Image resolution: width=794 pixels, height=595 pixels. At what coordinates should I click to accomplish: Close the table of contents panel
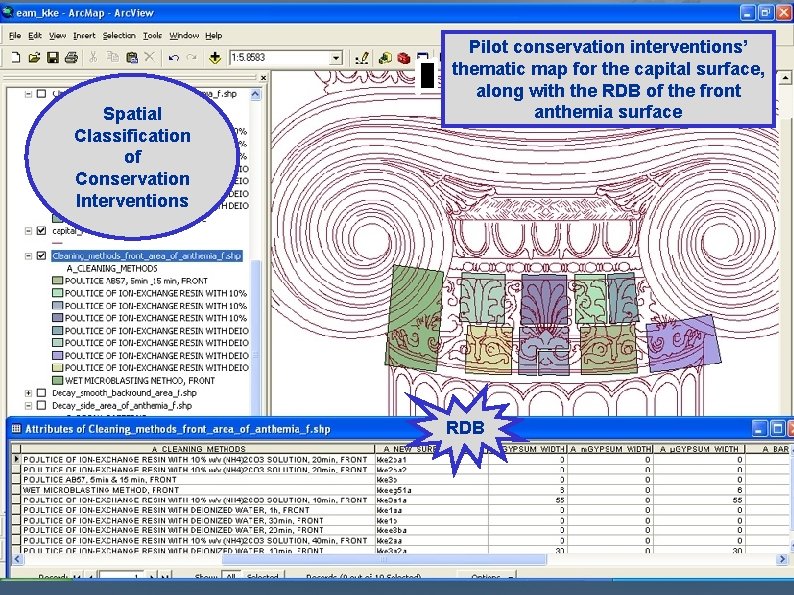point(263,78)
